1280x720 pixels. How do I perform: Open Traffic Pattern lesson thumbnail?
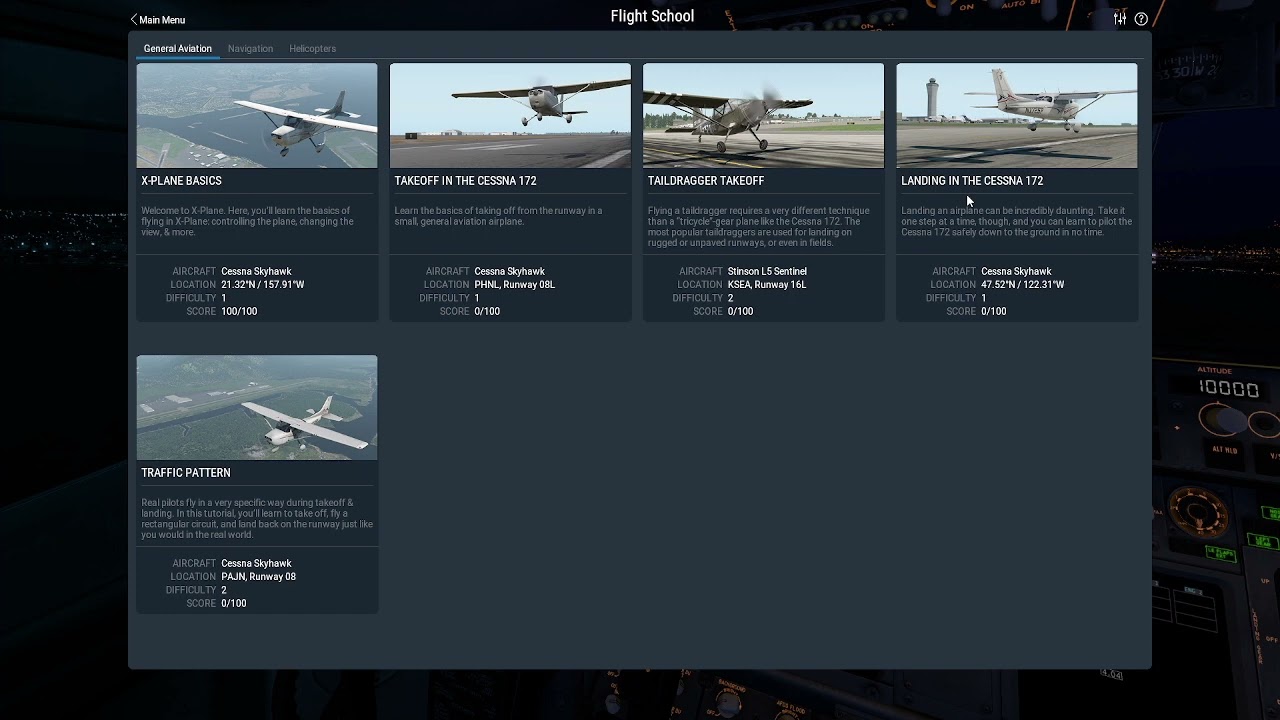[257, 408]
